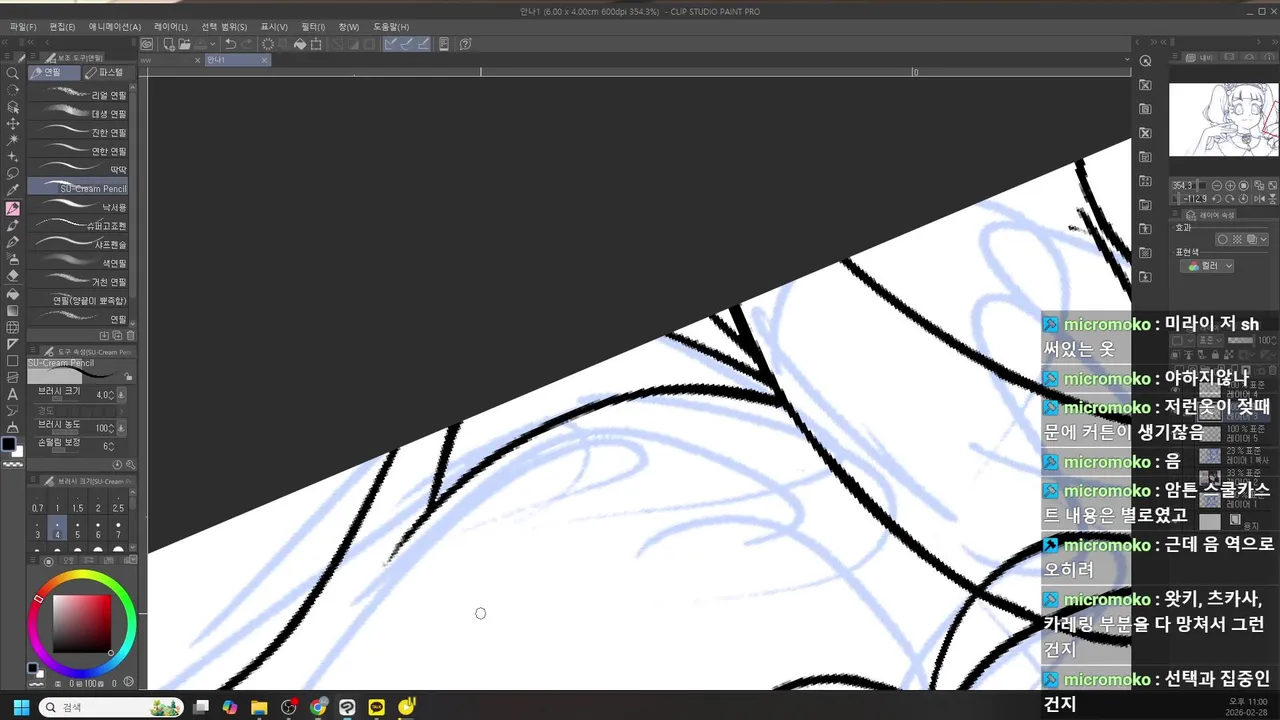Toggle the lock icon in tool property
Viewport: 1280px width, 720px height.
[x=128, y=376]
